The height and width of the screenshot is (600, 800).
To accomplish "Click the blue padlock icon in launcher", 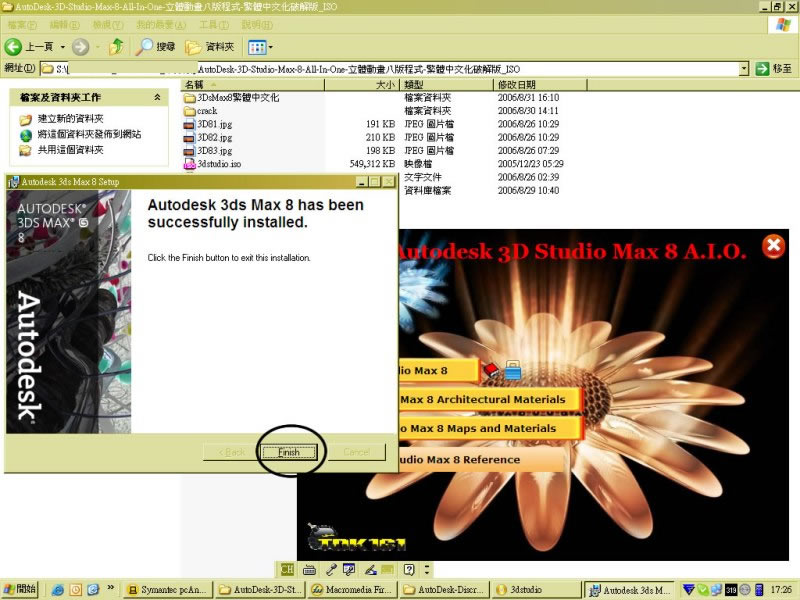I will point(513,370).
